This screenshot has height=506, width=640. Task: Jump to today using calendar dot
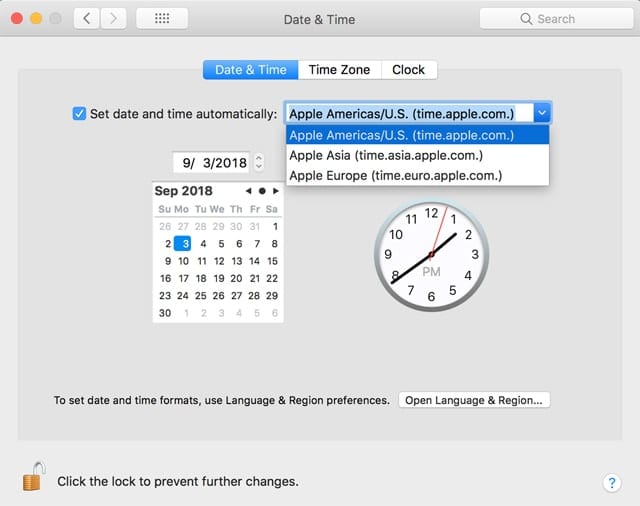(x=261, y=191)
